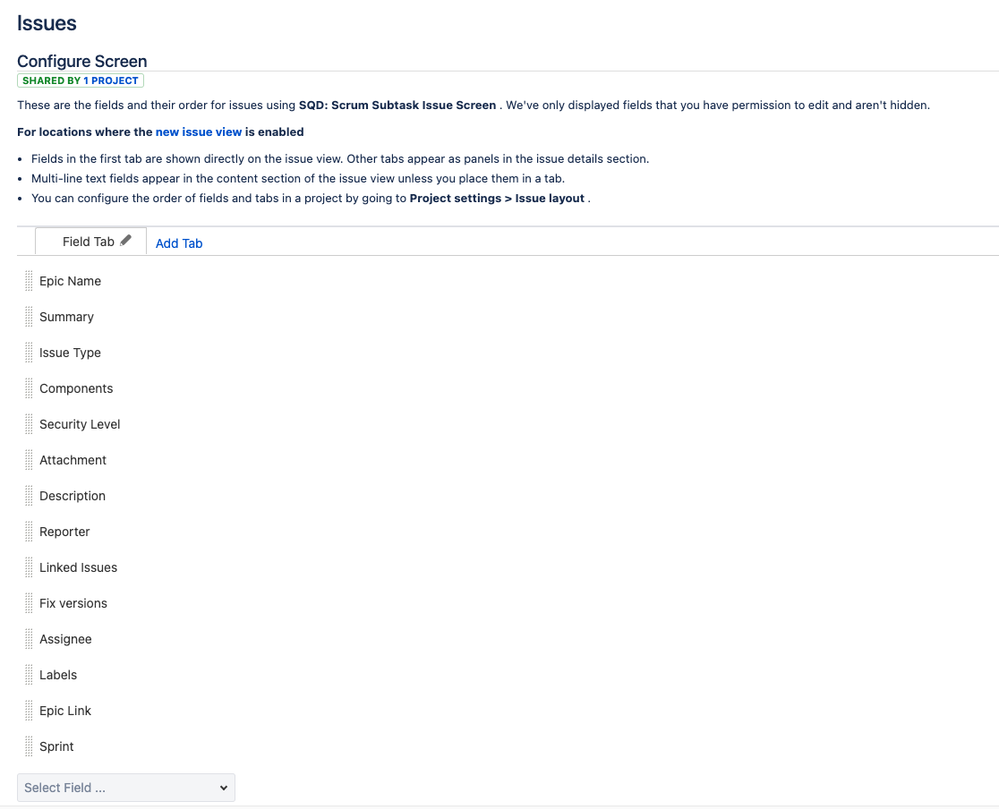This screenshot has height=809, width=999.
Task: Grab the drag handle beside Epic Name
Action: click(27, 281)
